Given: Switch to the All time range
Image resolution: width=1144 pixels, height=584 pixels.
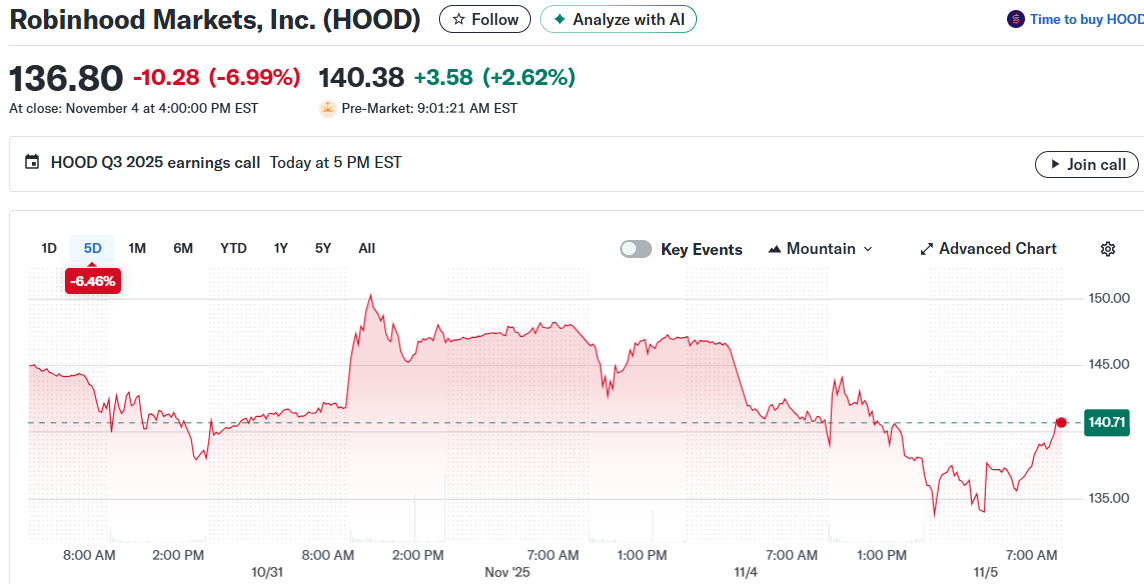Looking at the screenshot, I should 366,248.
